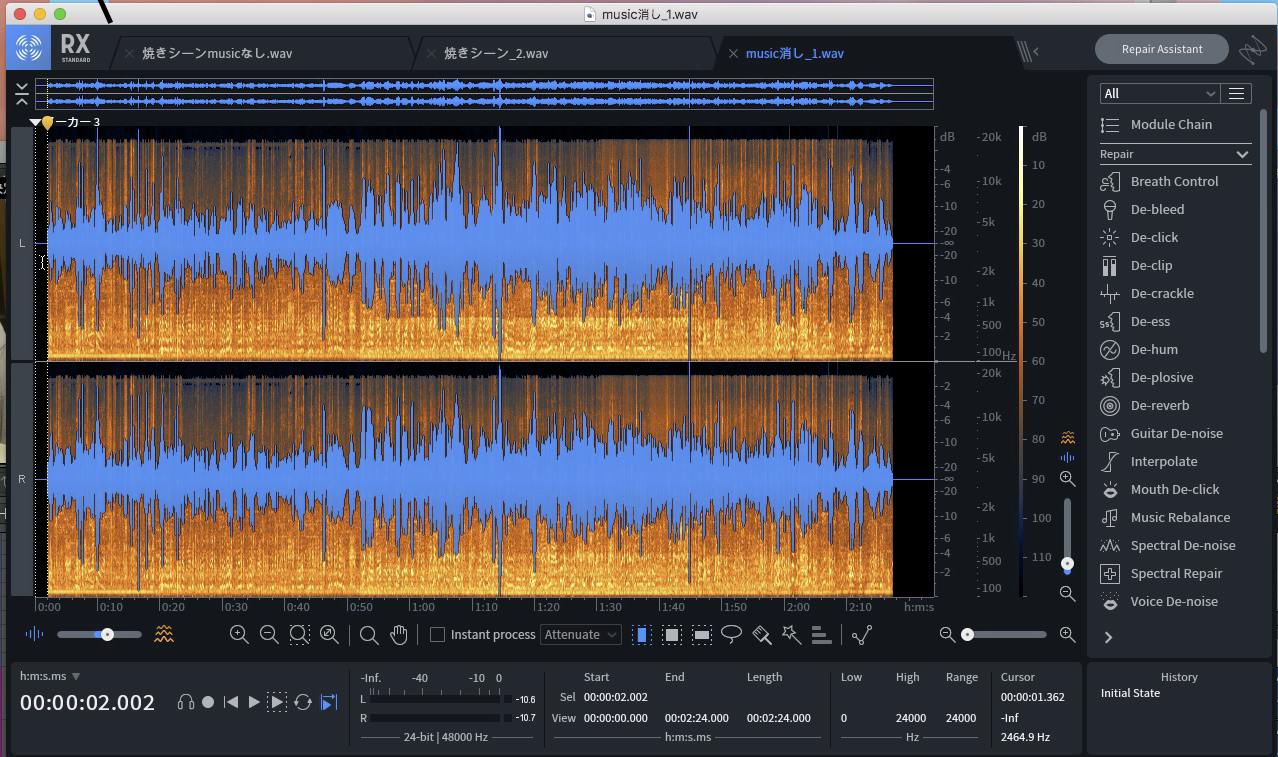Open the All module filter dropdown
Viewport: 1278px width, 757px height.
click(1160, 93)
